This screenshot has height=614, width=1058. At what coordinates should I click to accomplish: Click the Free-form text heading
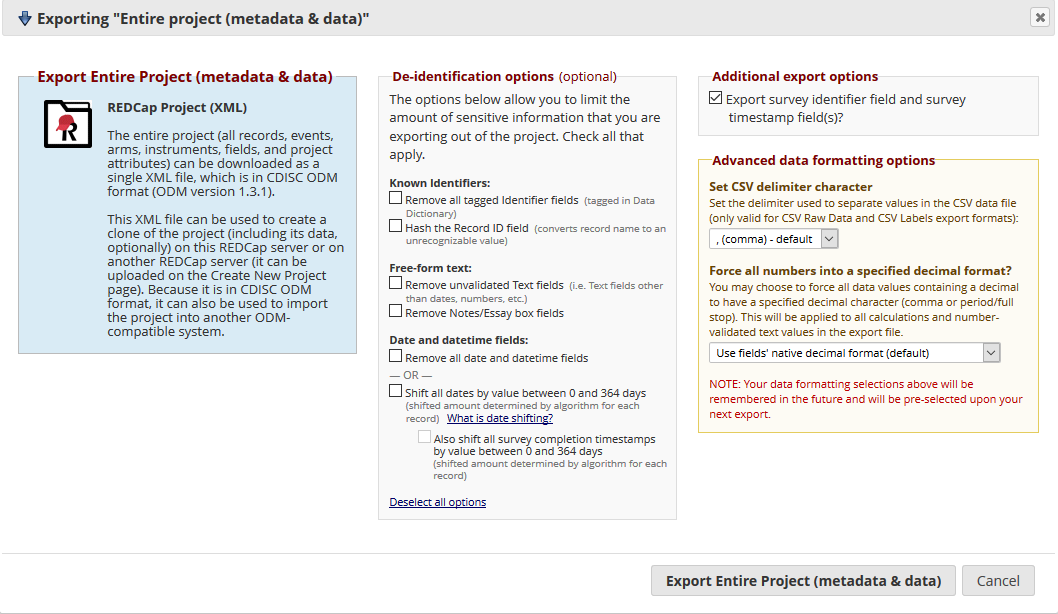pos(430,269)
